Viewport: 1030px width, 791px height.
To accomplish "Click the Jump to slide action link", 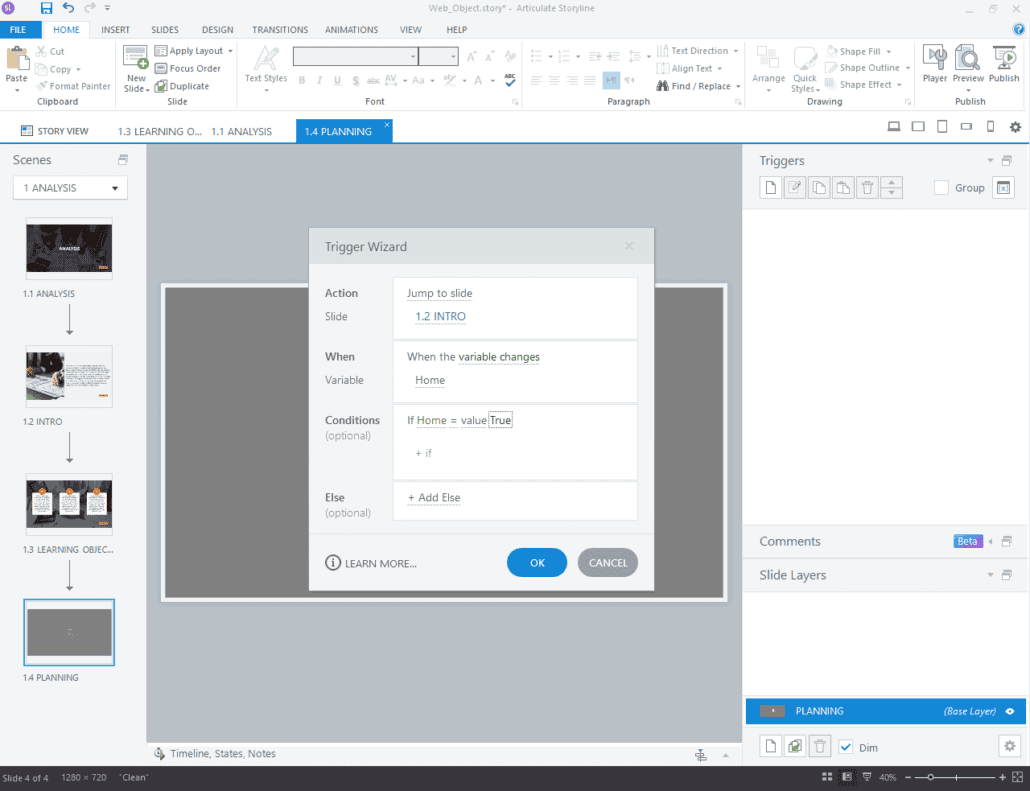I will pos(438,293).
